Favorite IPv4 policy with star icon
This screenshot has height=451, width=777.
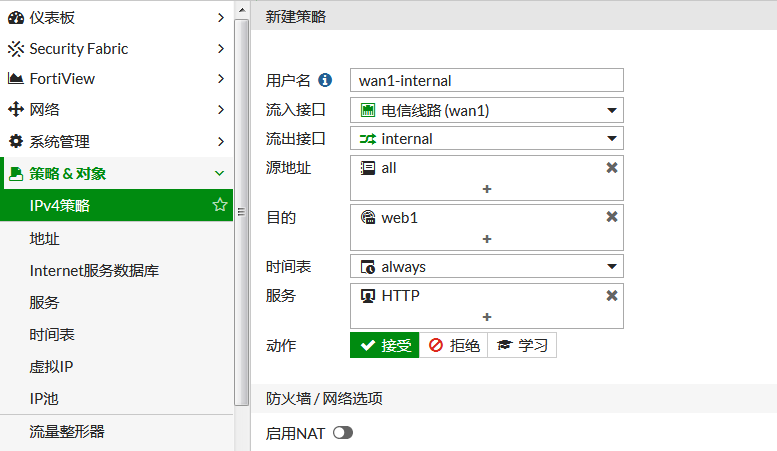coord(220,205)
